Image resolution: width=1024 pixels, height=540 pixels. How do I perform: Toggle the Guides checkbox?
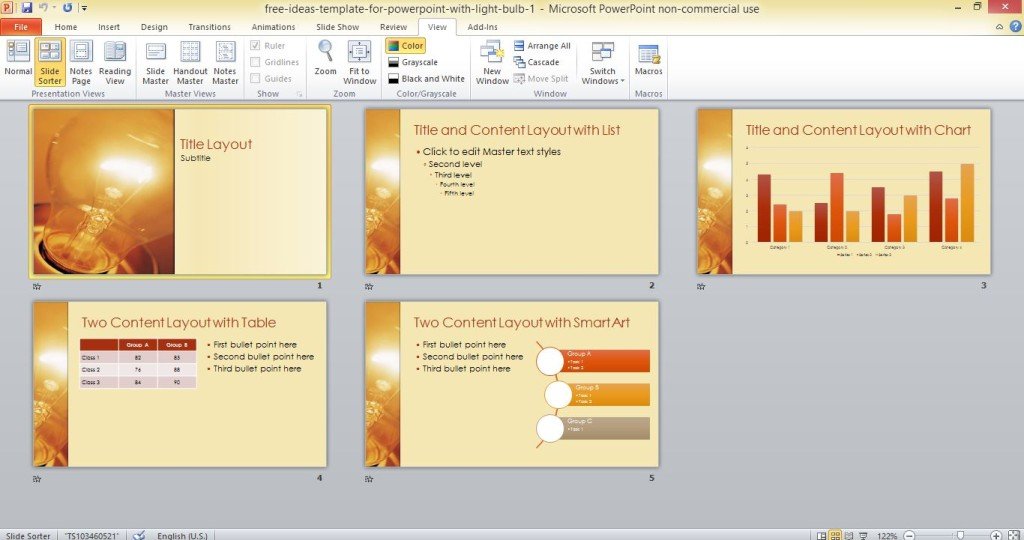tap(255, 78)
